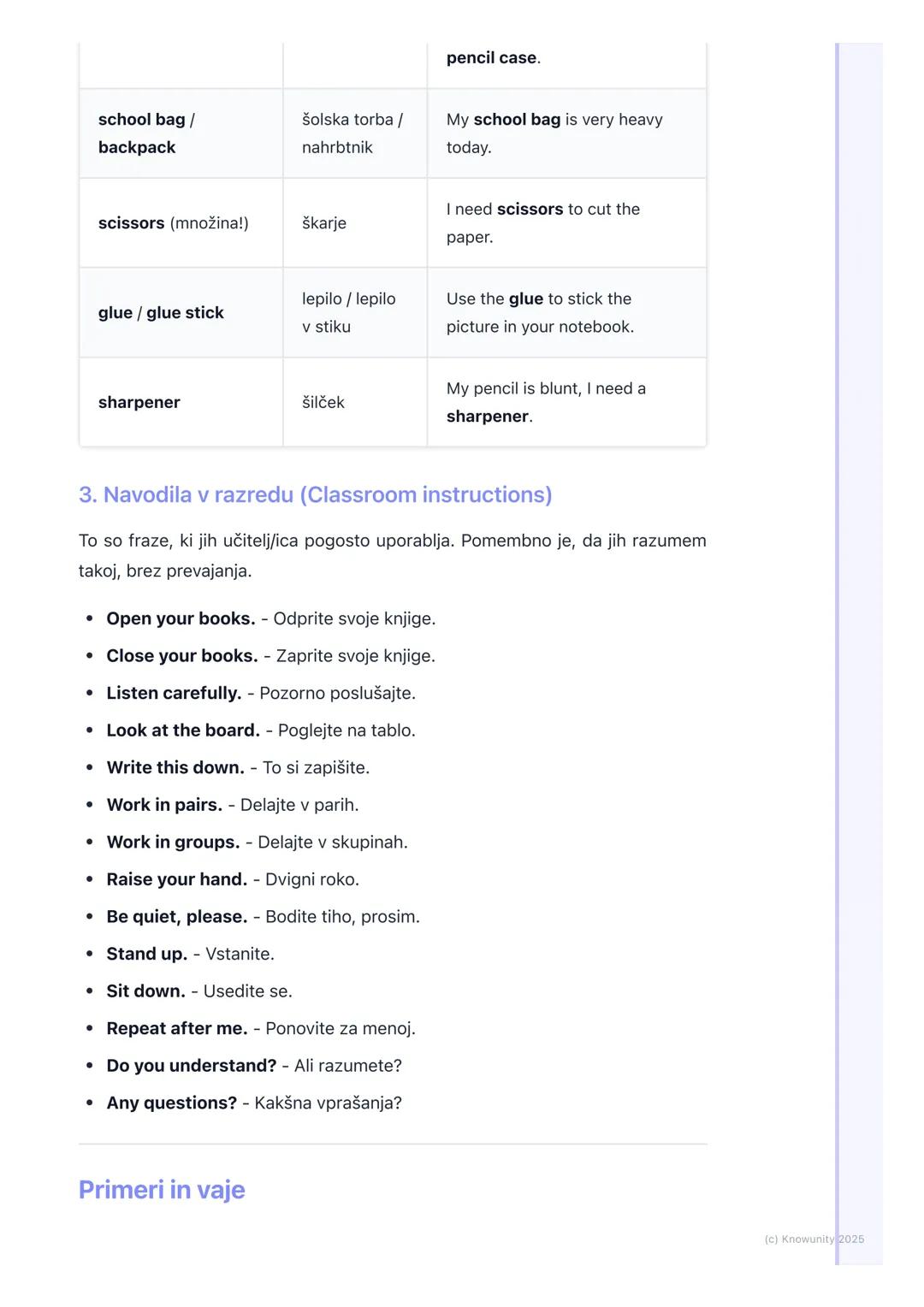
Task: Click the "(c) Knowunity 2025" footer text
Action: tap(814, 1239)
